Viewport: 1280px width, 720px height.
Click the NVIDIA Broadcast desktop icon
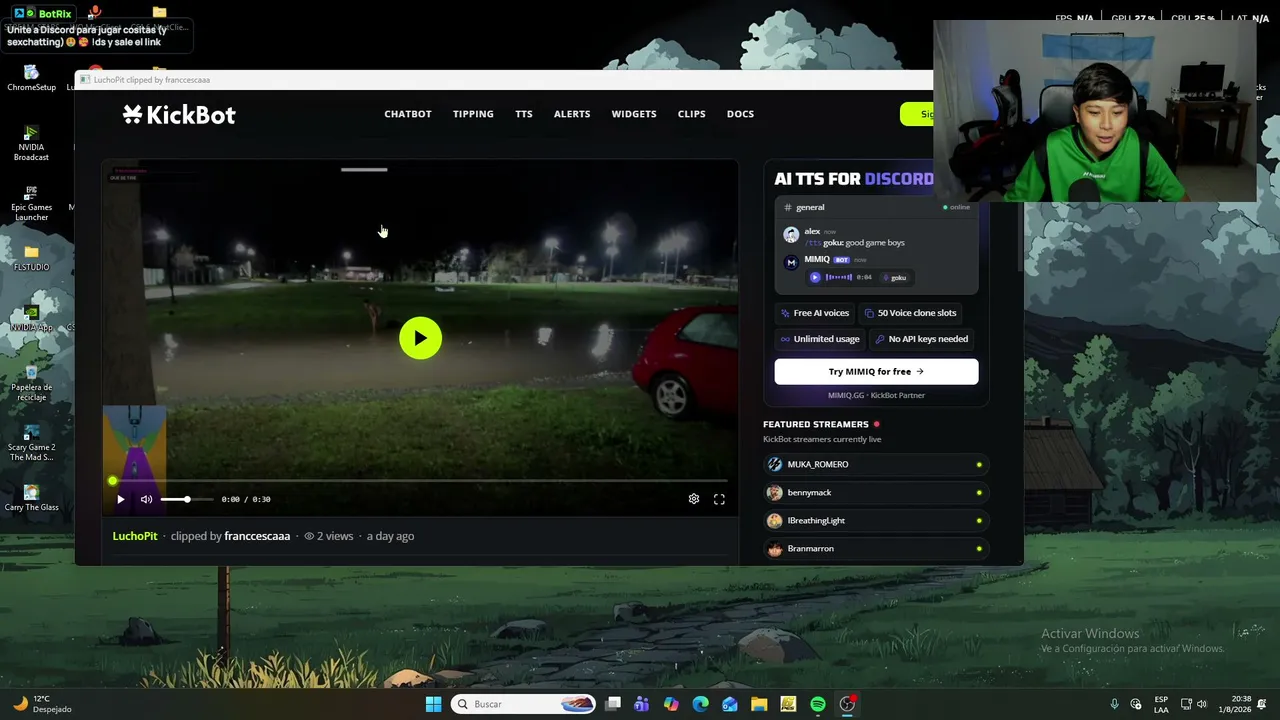click(31, 144)
